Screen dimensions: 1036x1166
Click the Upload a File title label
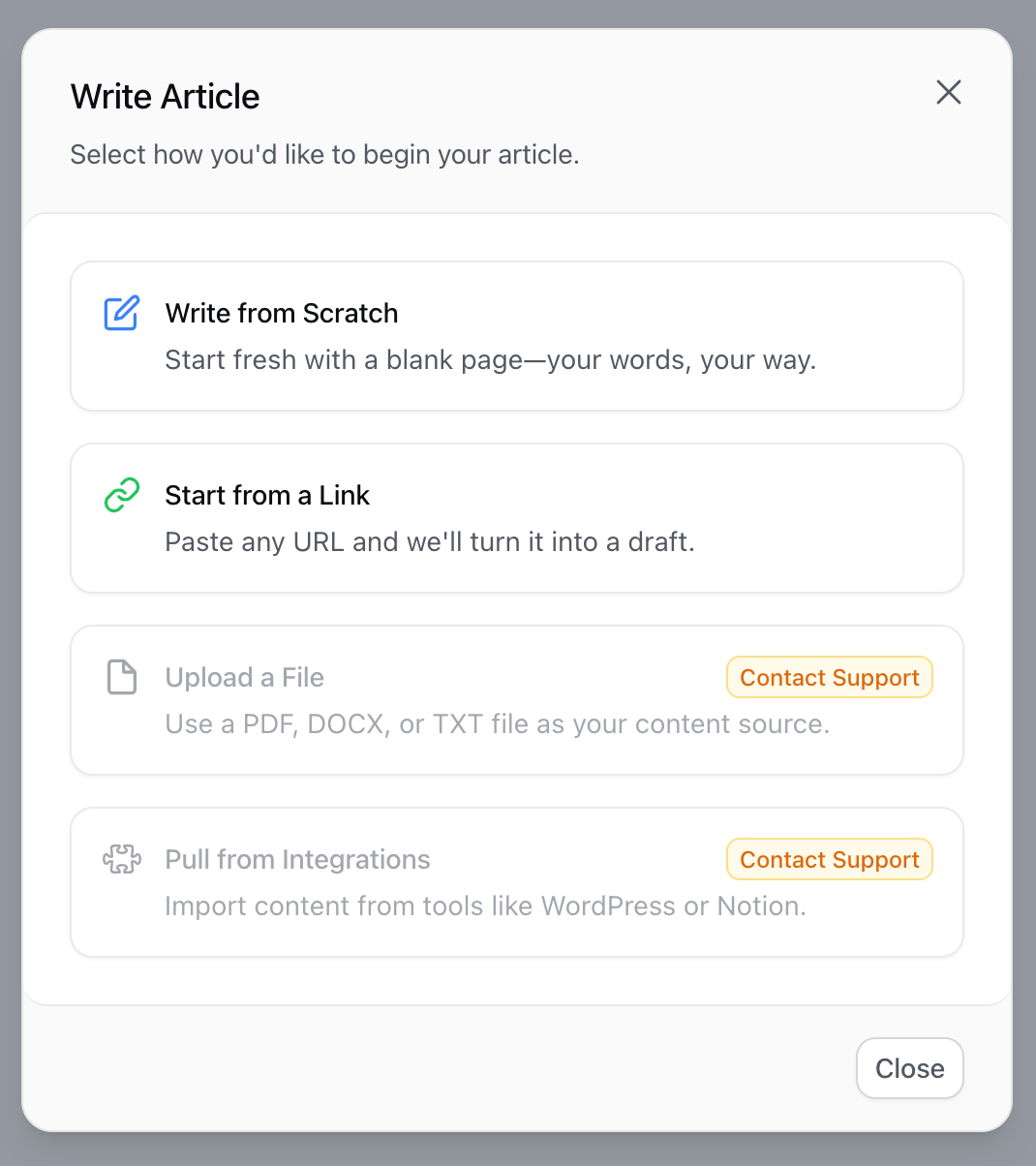pos(245,677)
